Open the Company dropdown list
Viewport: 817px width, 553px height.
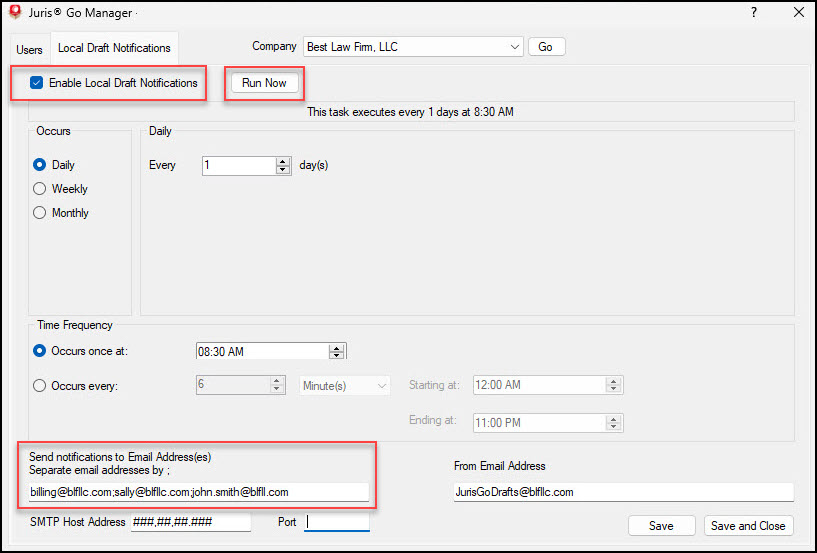pos(413,47)
